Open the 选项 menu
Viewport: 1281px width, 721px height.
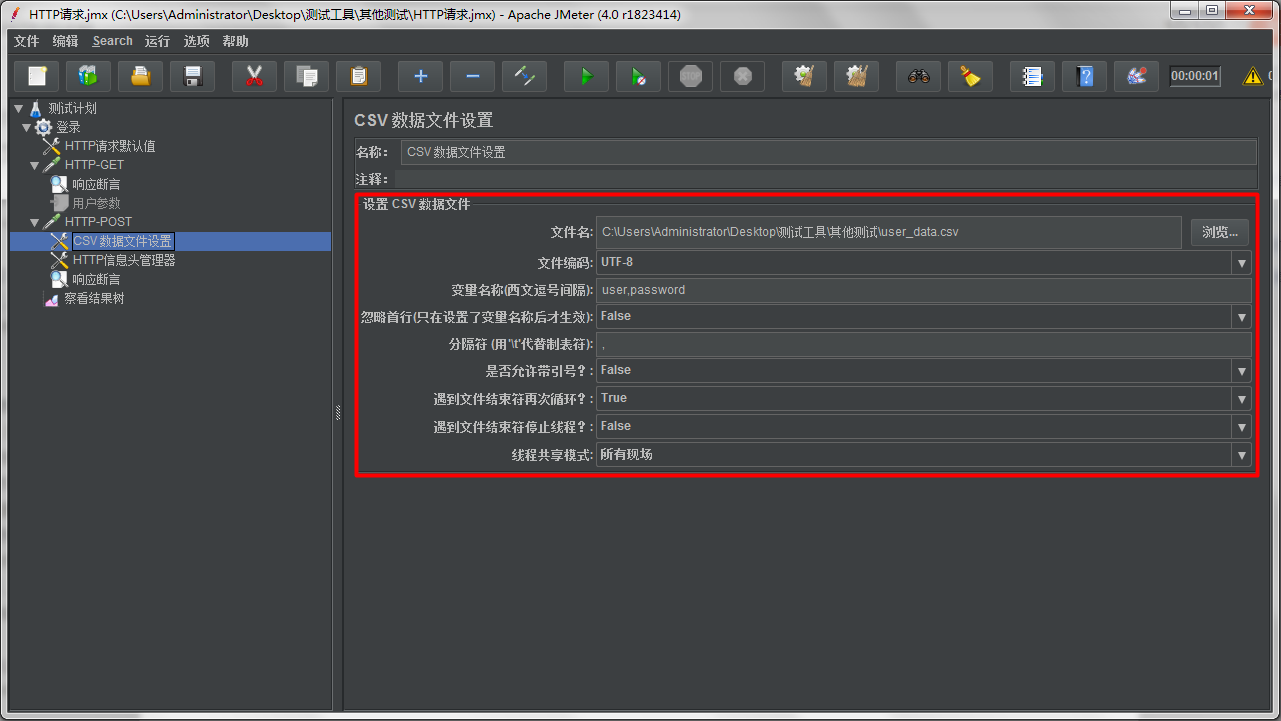point(197,41)
